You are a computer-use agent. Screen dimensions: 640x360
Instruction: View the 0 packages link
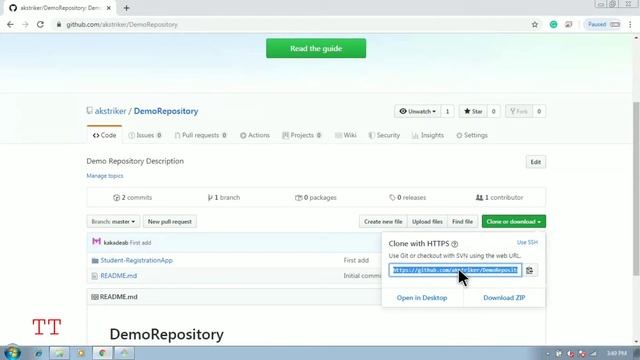(x=316, y=198)
